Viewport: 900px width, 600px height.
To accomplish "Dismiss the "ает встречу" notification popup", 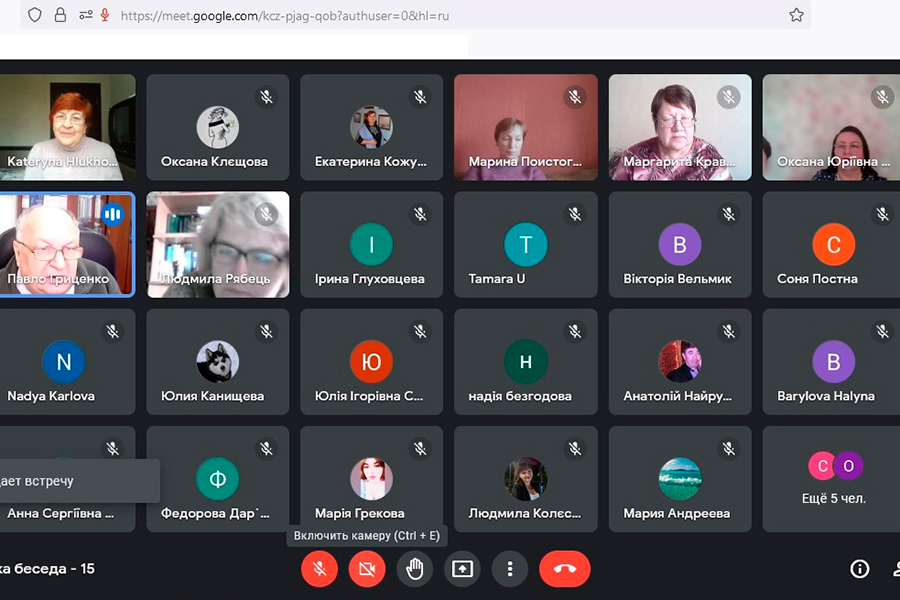I will click(80, 481).
